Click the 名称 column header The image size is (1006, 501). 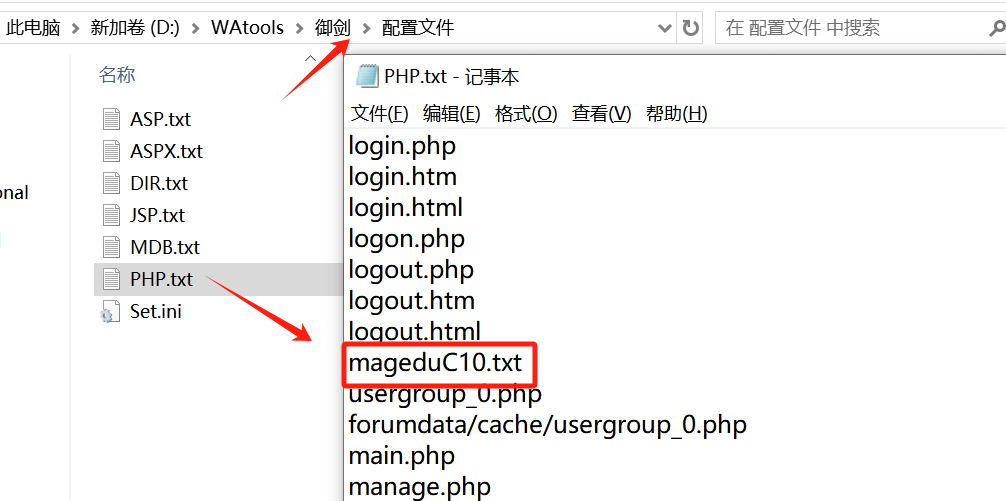tap(117, 75)
